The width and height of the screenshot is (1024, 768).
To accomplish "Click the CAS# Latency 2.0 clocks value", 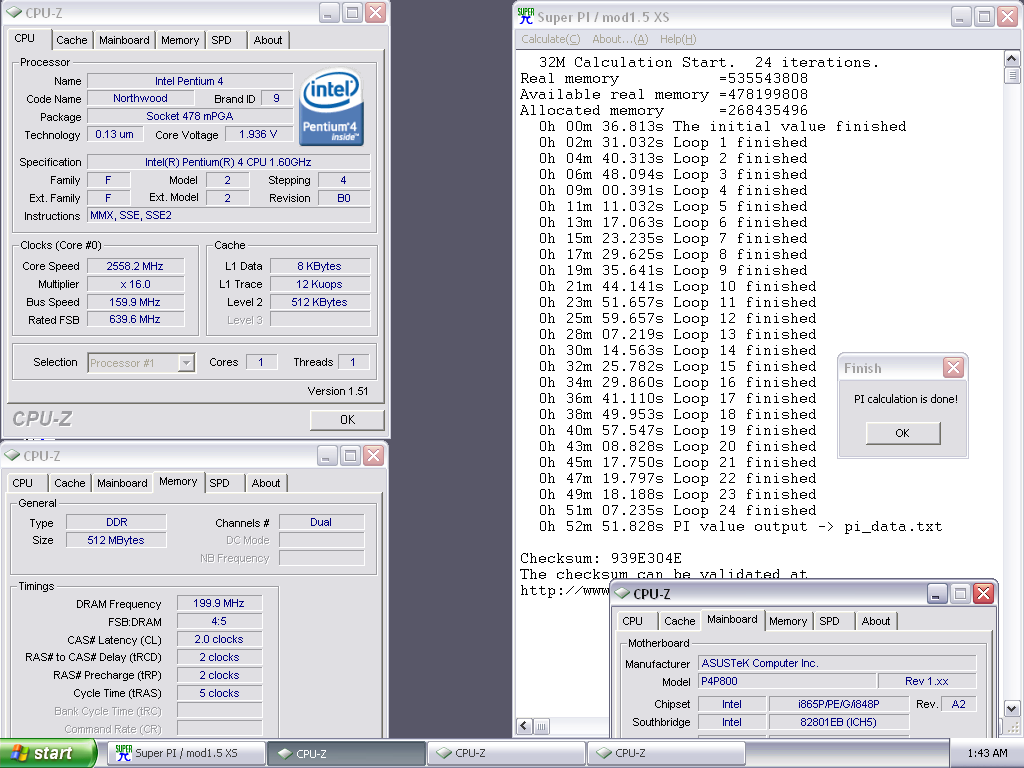I will 219,639.
